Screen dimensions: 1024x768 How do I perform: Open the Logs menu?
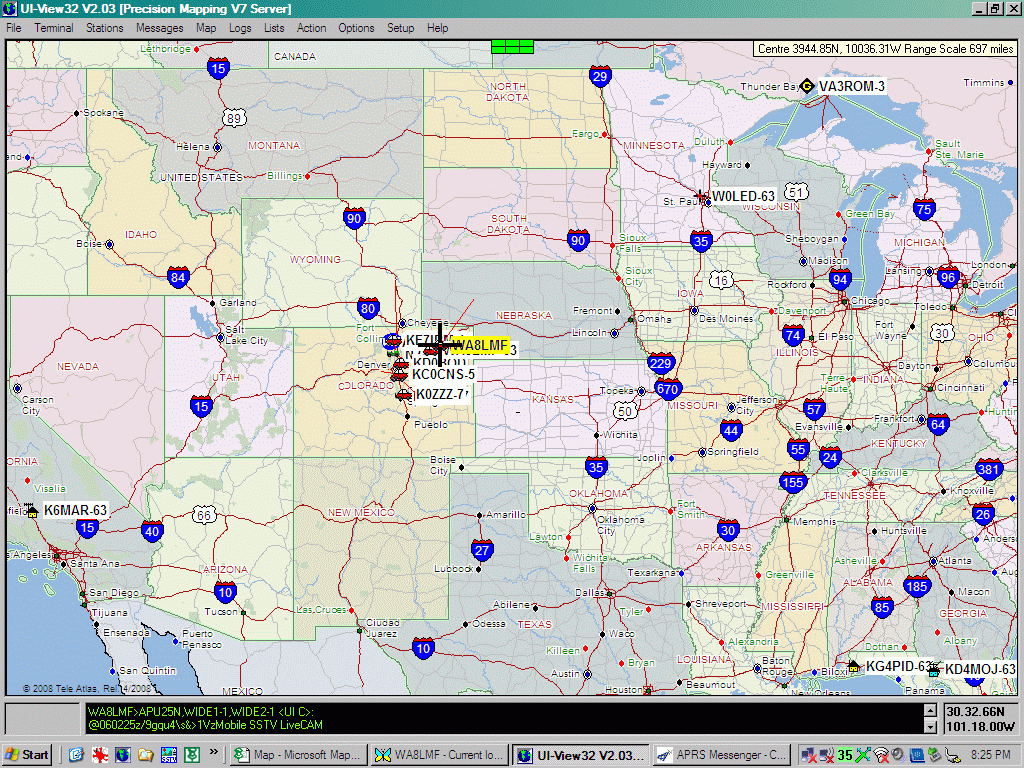(x=240, y=28)
